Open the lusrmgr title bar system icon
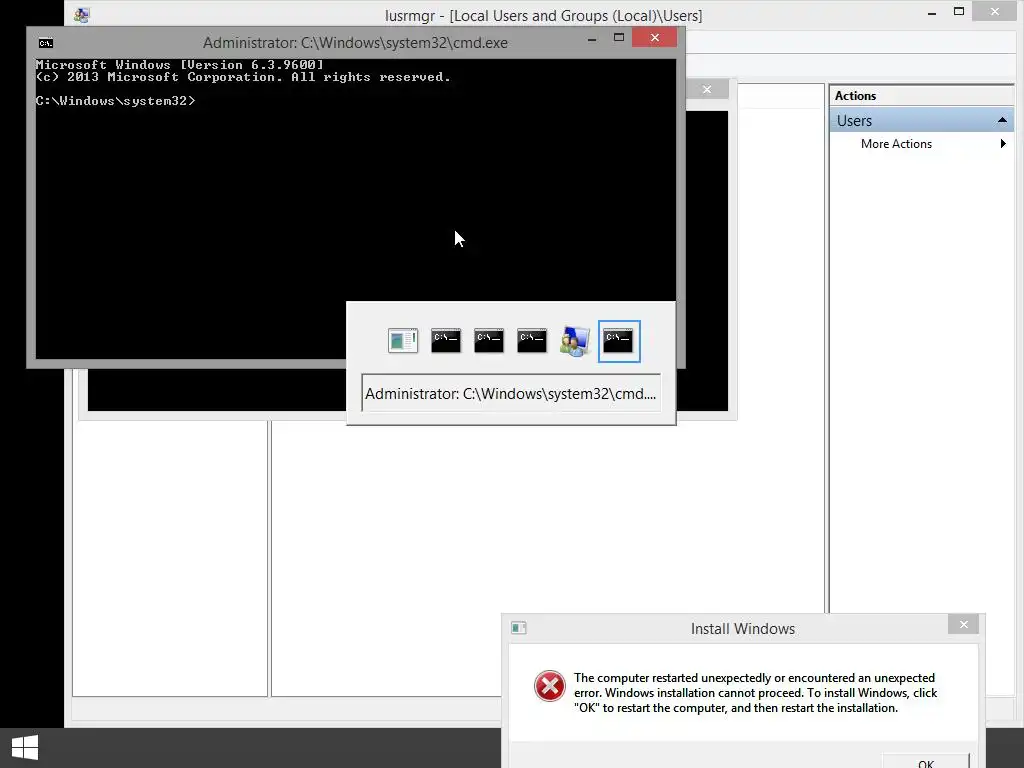Screen dimensions: 1024x768 [x=82, y=15]
